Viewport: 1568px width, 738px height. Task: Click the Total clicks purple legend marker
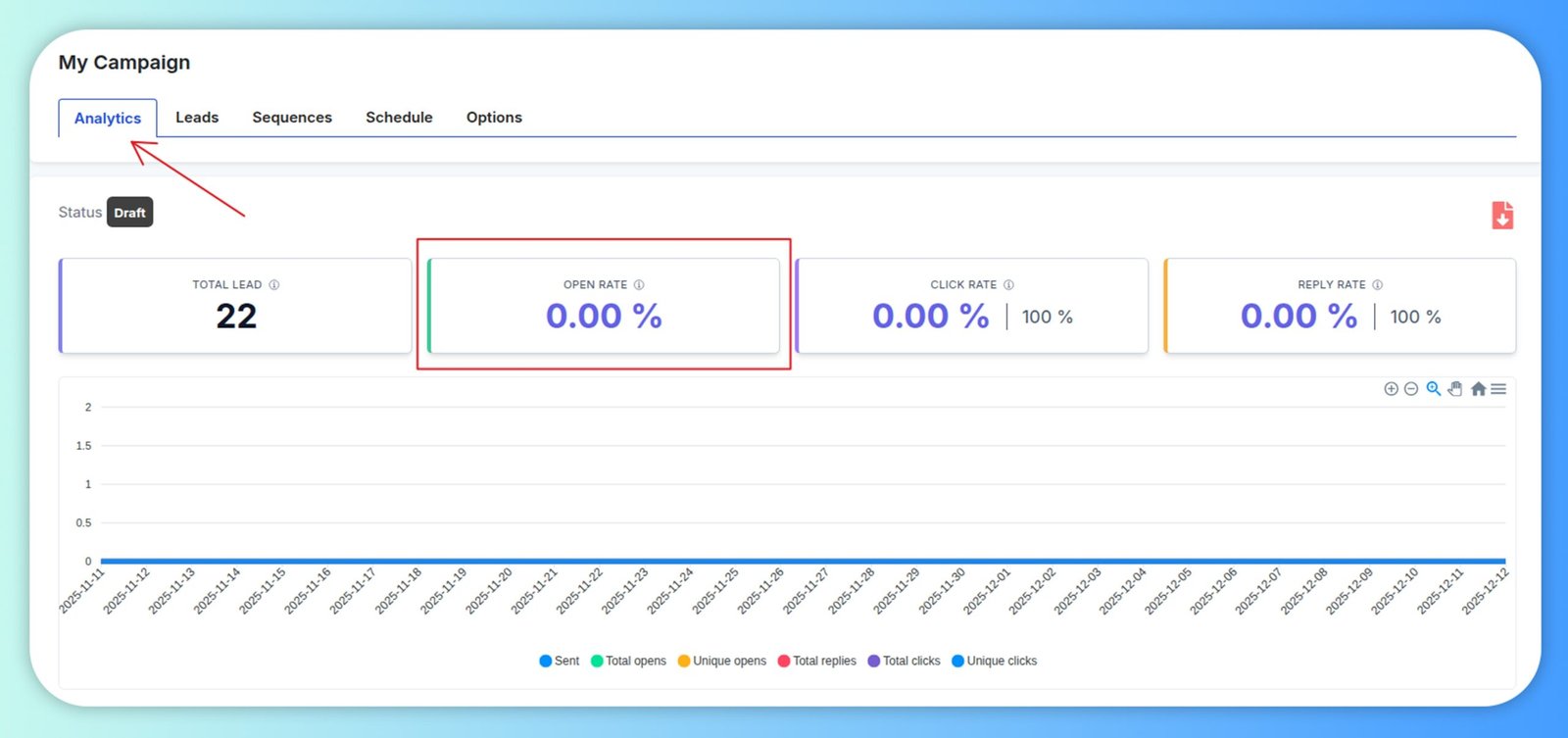coord(874,661)
